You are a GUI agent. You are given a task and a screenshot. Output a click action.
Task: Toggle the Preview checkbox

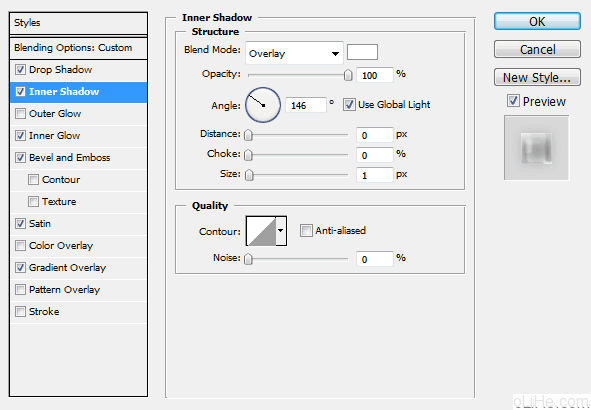pyautogui.click(x=513, y=101)
